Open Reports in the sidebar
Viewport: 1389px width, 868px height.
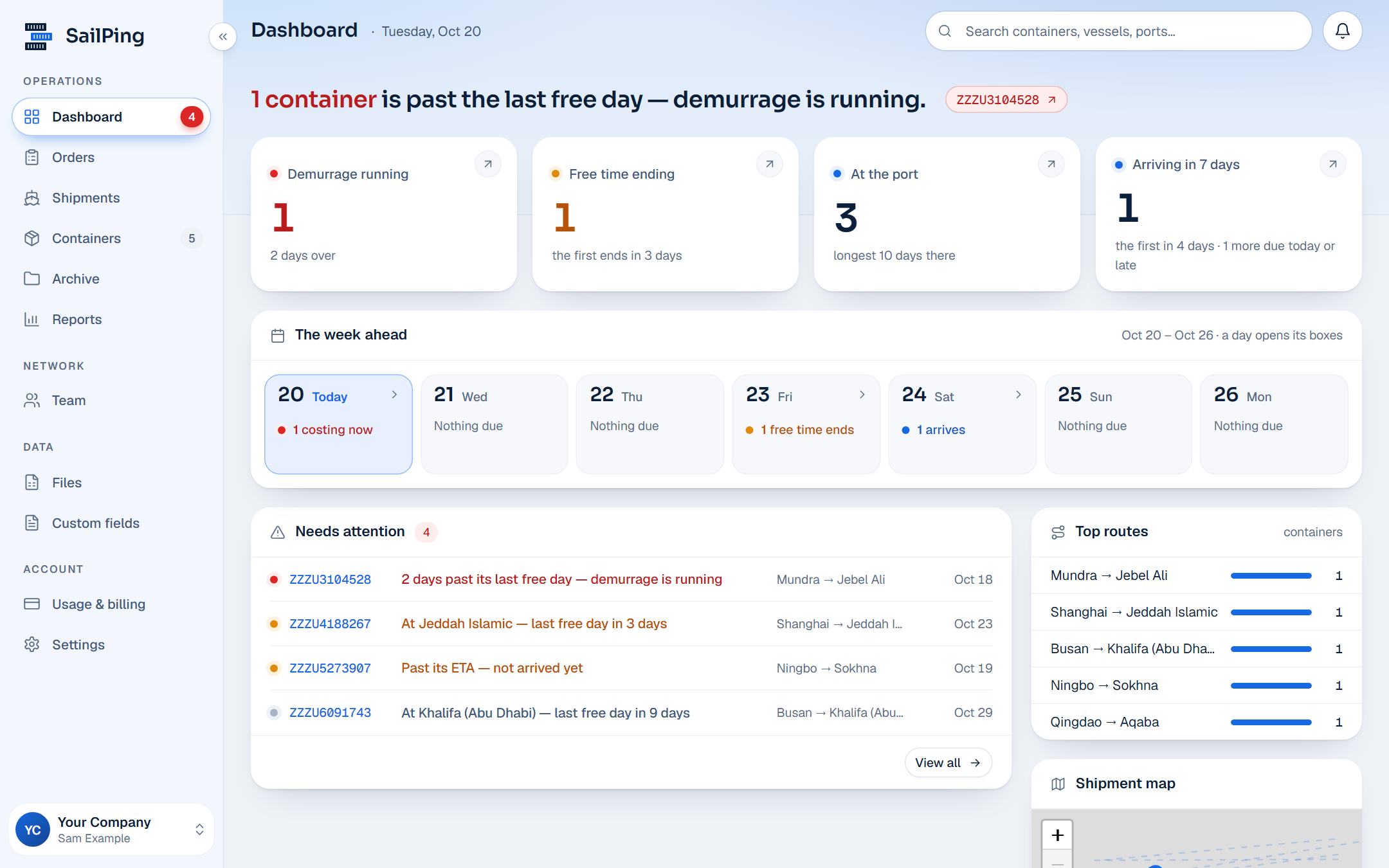pyautogui.click(x=111, y=320)
